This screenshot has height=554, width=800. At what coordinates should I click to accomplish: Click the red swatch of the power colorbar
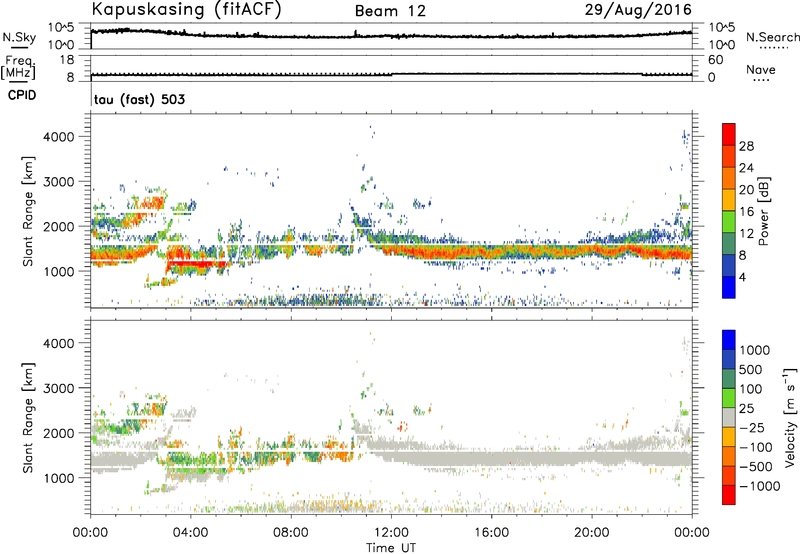pyautogui.click(x=729, y=134)
